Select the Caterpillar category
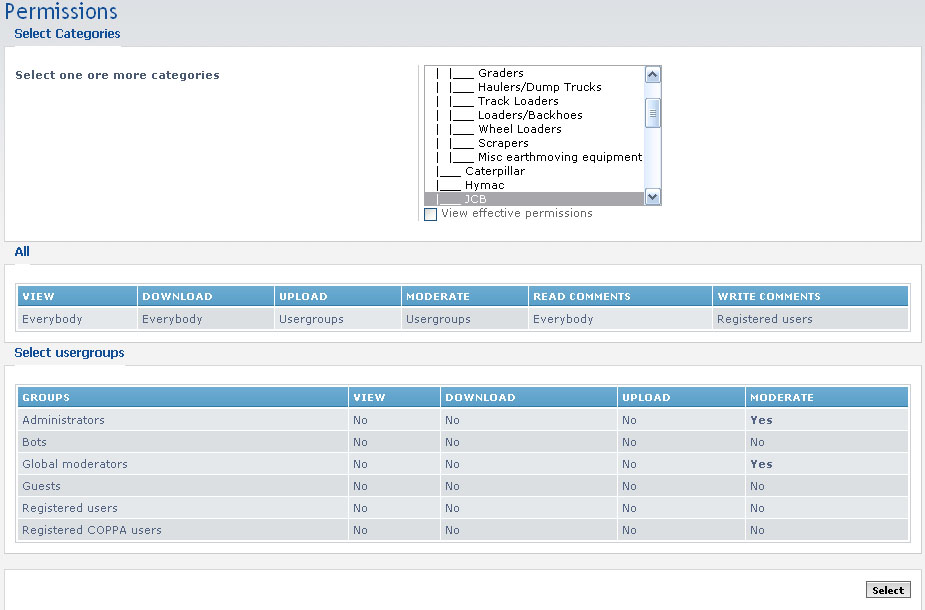 [494, 171]
